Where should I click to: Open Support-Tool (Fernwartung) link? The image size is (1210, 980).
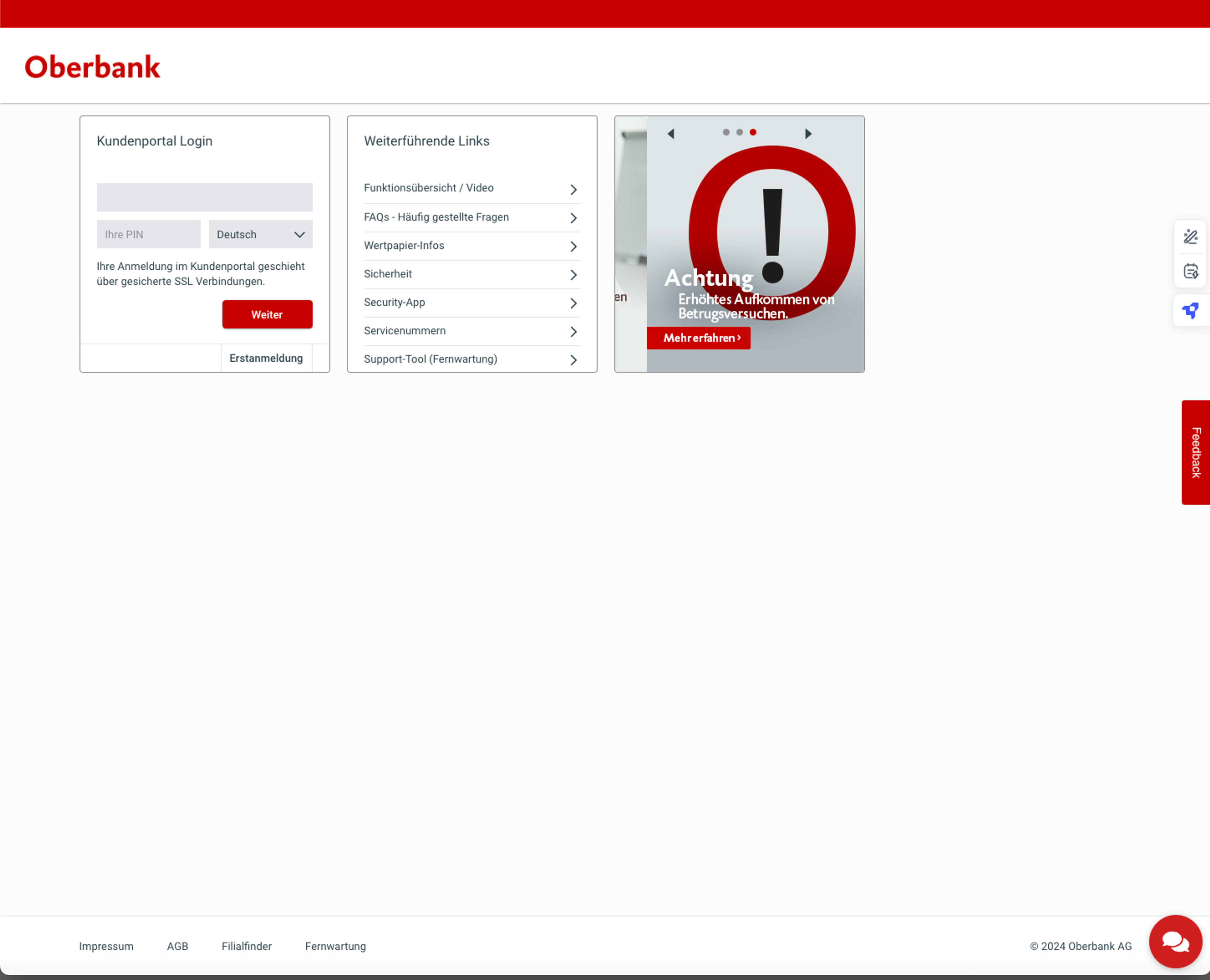tap(471, 360)
